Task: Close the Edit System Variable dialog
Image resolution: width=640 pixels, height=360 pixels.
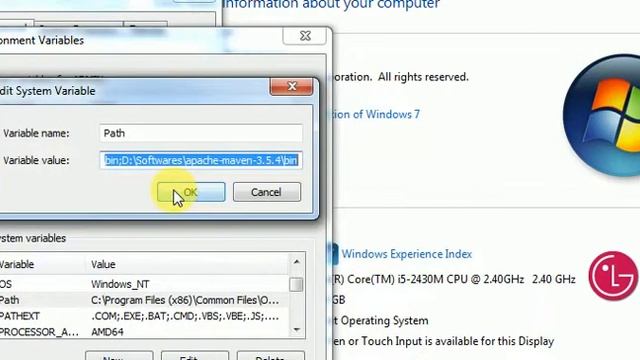Action: coord(291,86)
